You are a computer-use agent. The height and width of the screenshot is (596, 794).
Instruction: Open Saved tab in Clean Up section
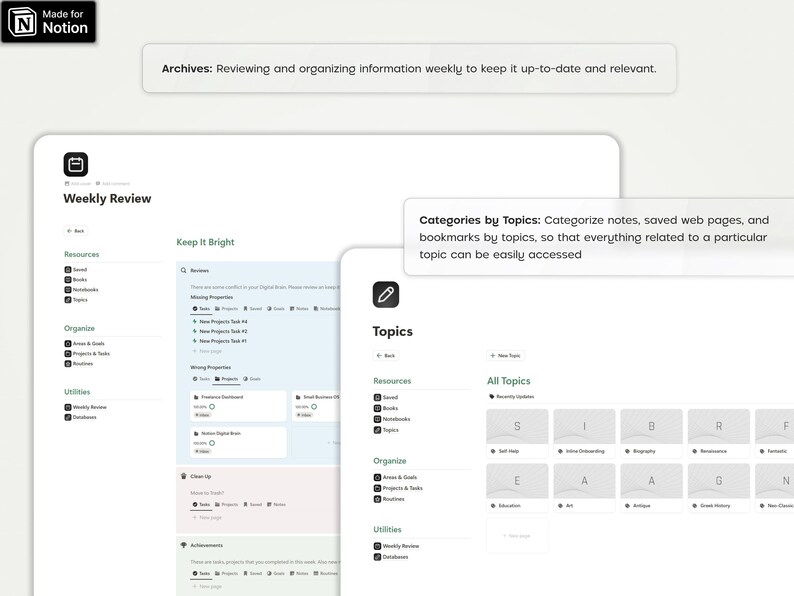(253, 504)
